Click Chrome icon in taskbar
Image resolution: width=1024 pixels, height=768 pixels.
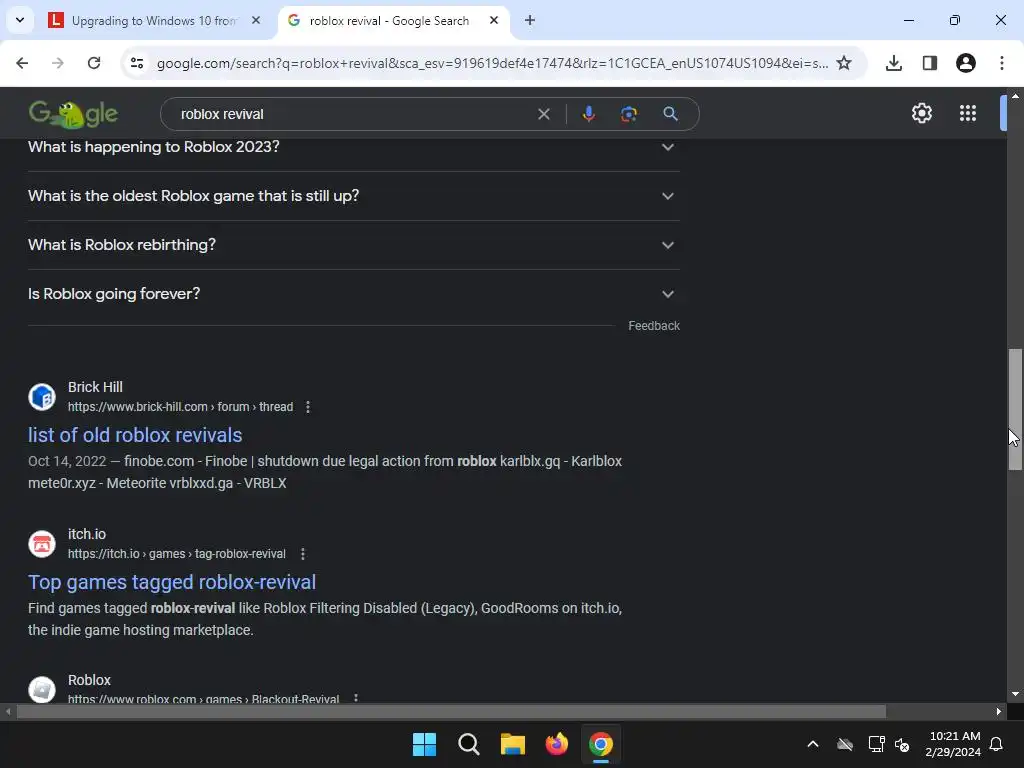[x=601, y=744]
